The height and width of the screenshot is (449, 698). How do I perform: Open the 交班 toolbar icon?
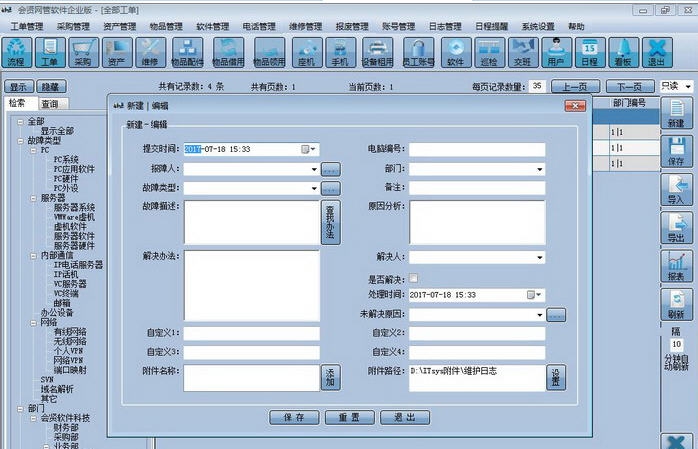pyautogui.click(x=523, y=53)
